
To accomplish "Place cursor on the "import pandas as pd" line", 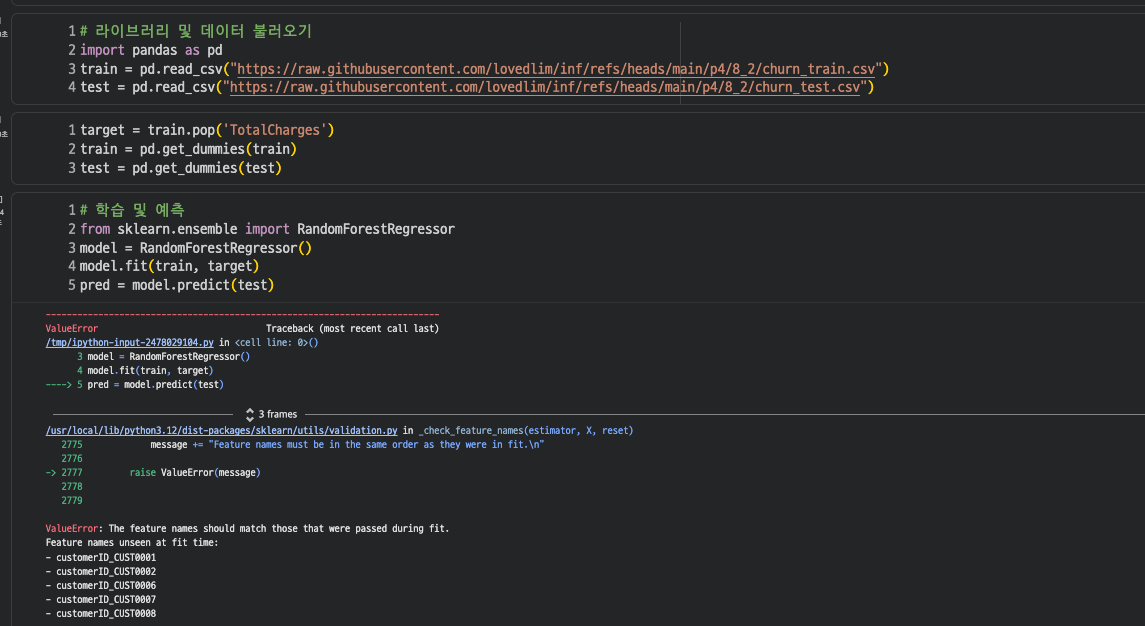I will point(151,50).
